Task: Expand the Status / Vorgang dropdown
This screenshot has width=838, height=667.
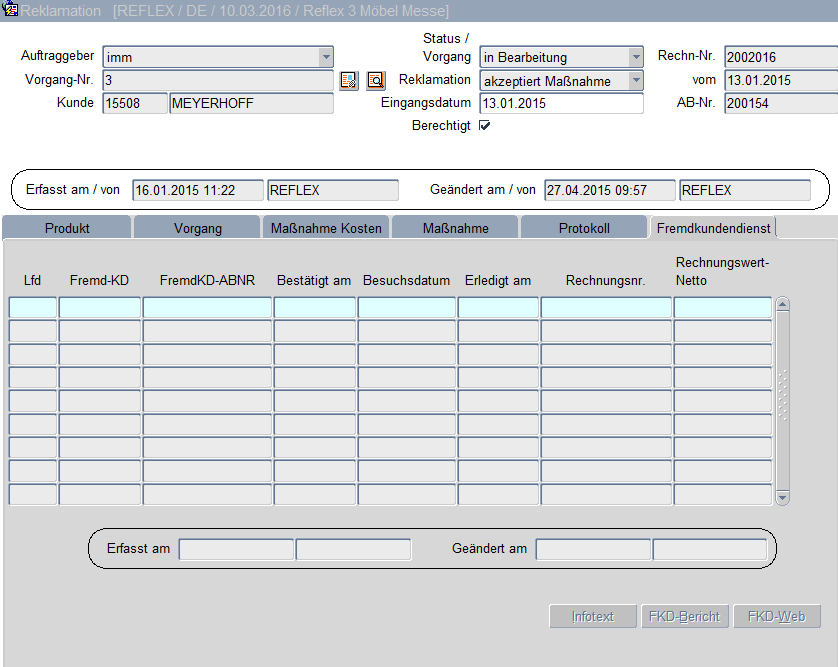Action: (635, 57)
